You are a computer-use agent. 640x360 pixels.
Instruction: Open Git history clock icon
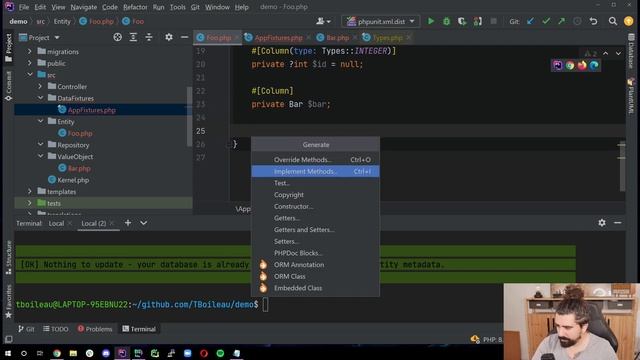577,21
